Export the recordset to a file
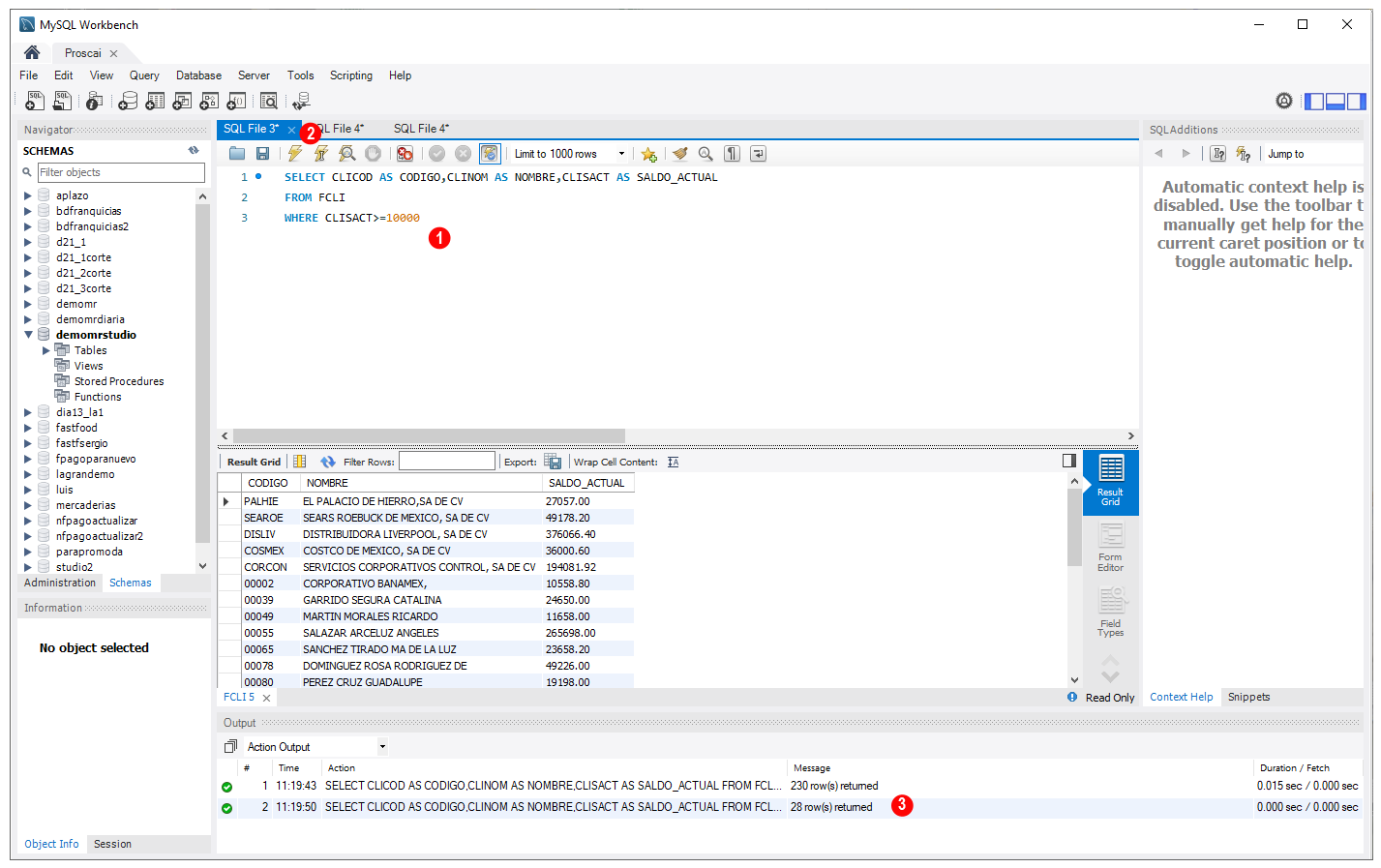Image resolution: width=1381 pixels, height=868 pixels. pos(553,462)
